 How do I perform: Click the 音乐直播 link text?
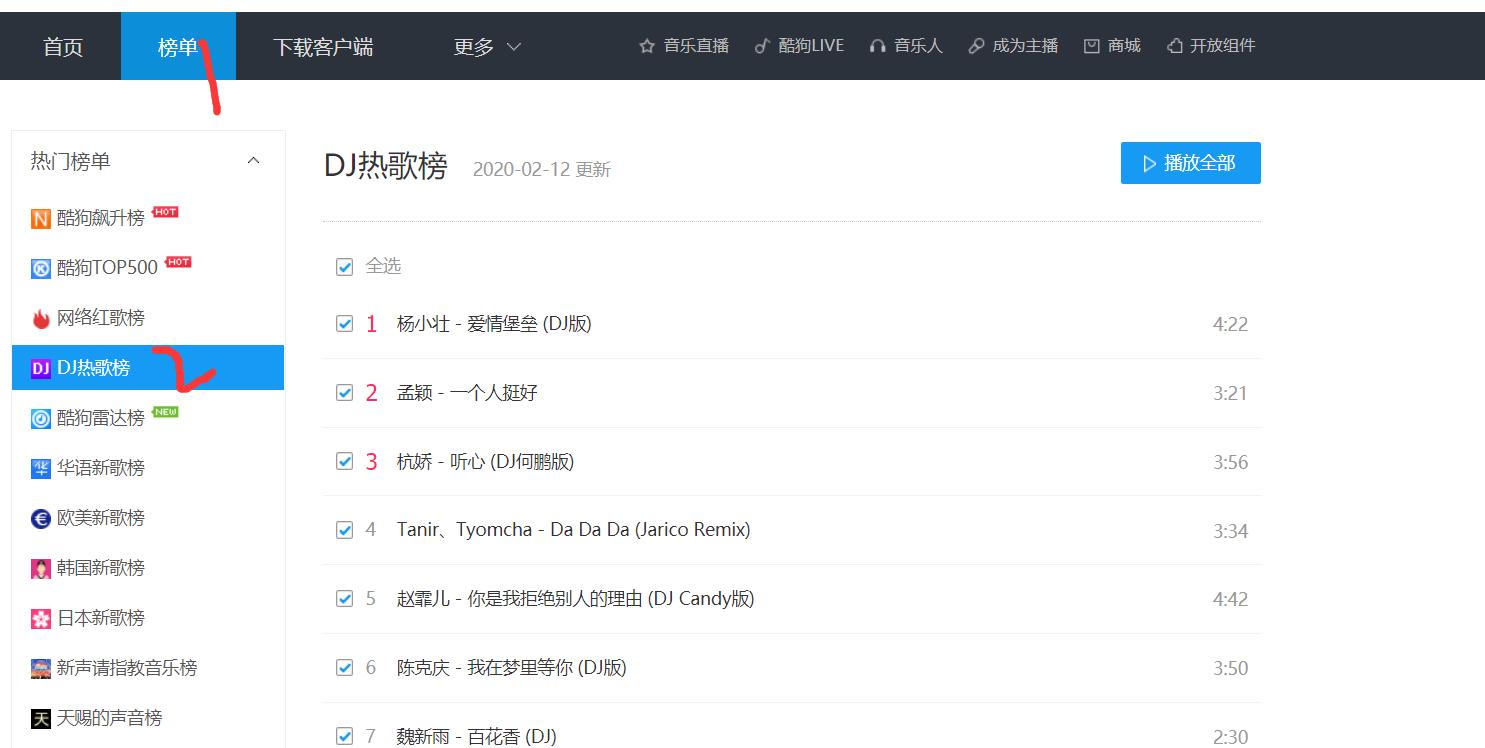(696, 46)
